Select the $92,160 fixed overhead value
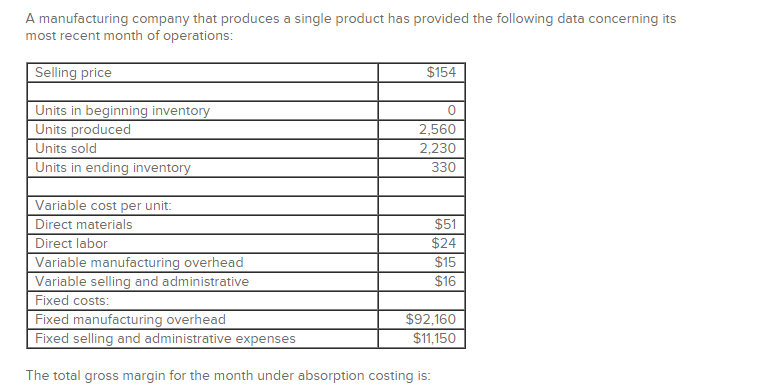Image resolution: width=769 pixels, height=386 pixels. [x=431, y=319]
